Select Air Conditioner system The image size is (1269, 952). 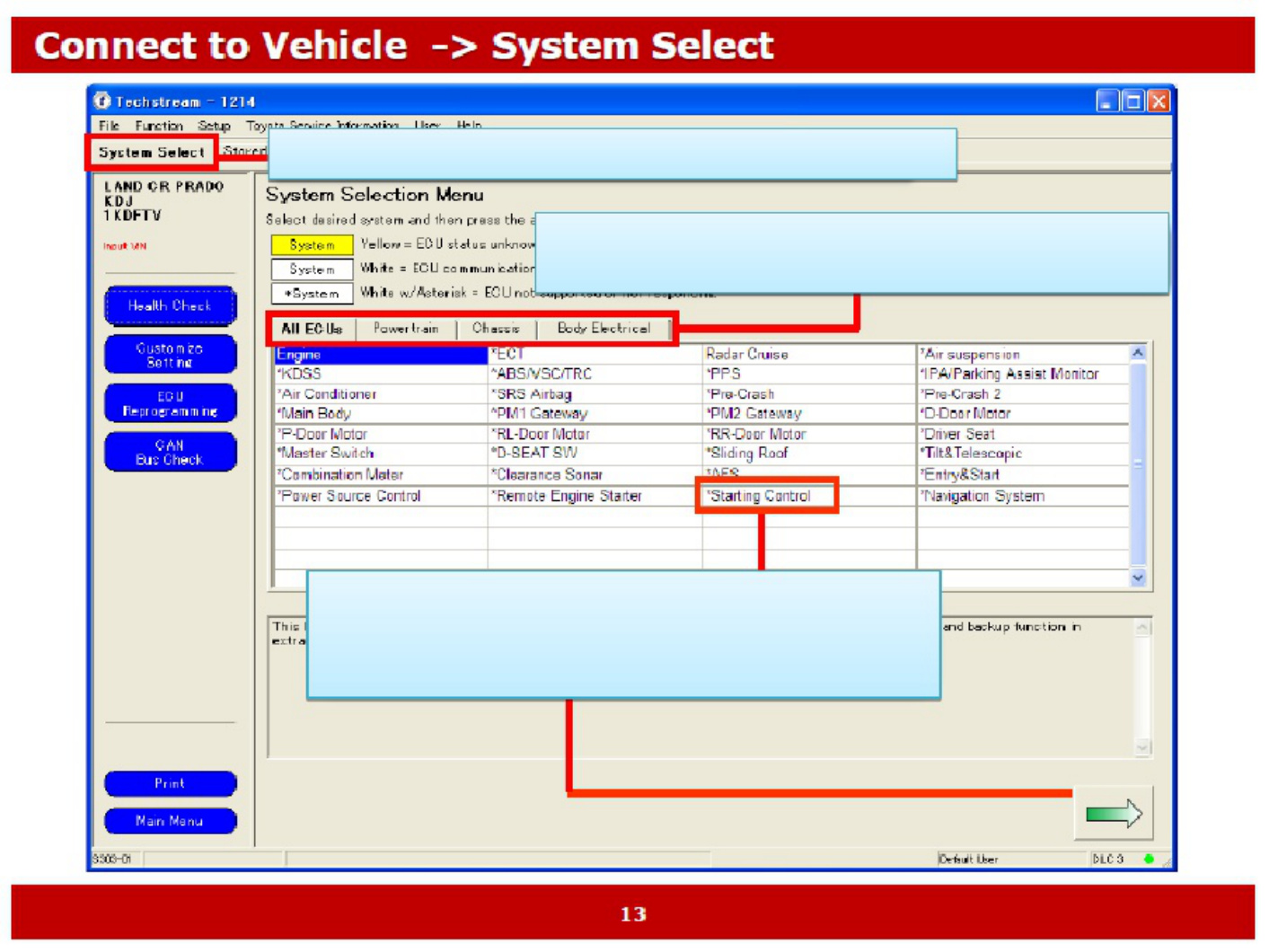381,394
